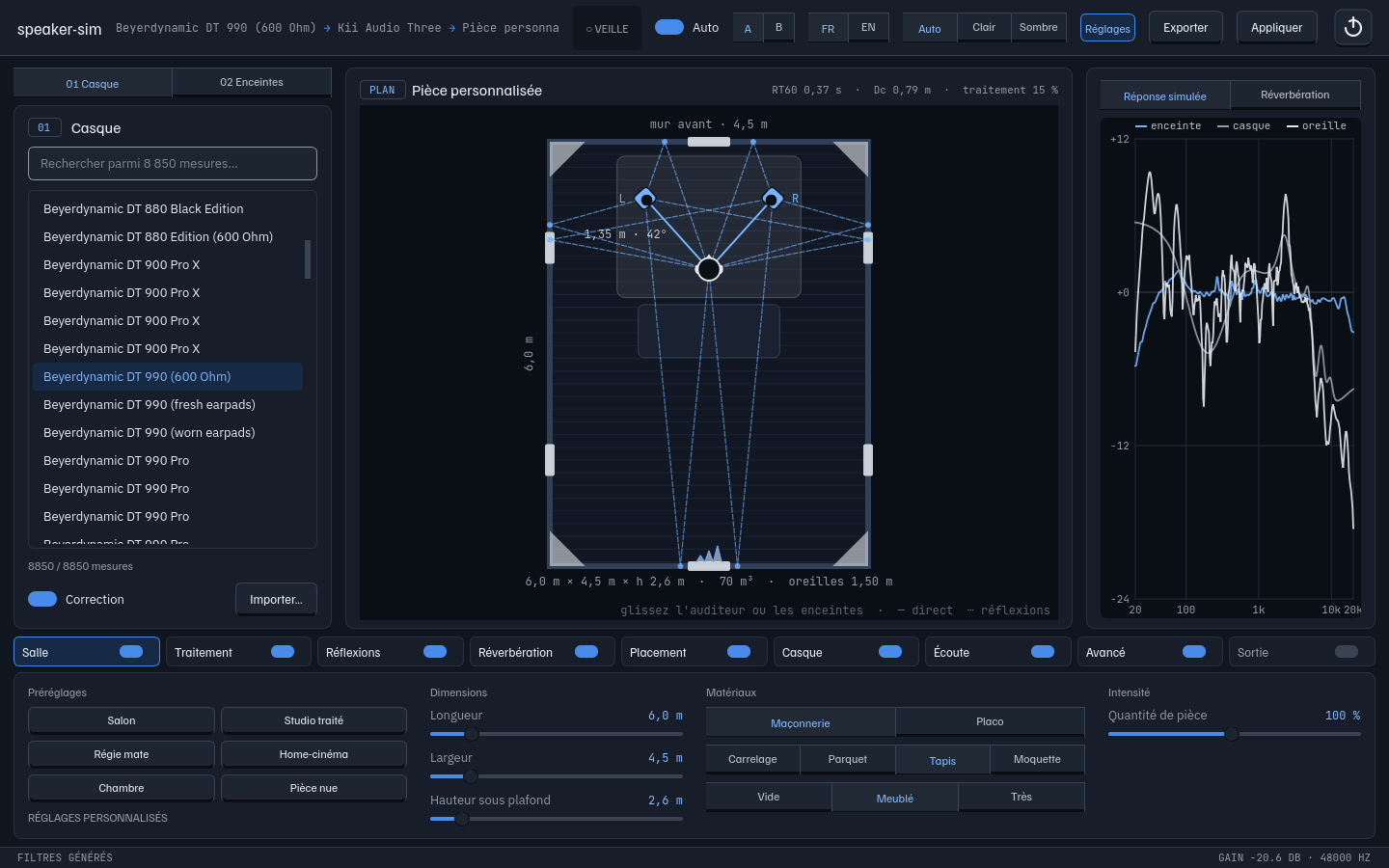Click the headphone list scrollbar
Image resolution: width=1389 pixels, height=868 pixels.
308,258
